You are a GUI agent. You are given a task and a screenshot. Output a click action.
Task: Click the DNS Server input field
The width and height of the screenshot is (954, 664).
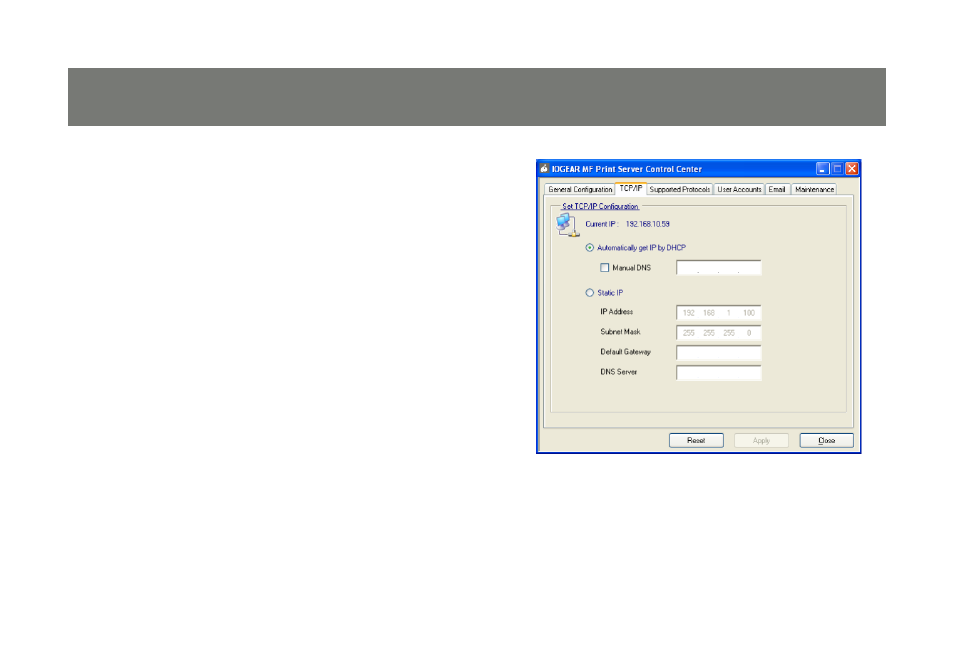[x=719, y=373]
